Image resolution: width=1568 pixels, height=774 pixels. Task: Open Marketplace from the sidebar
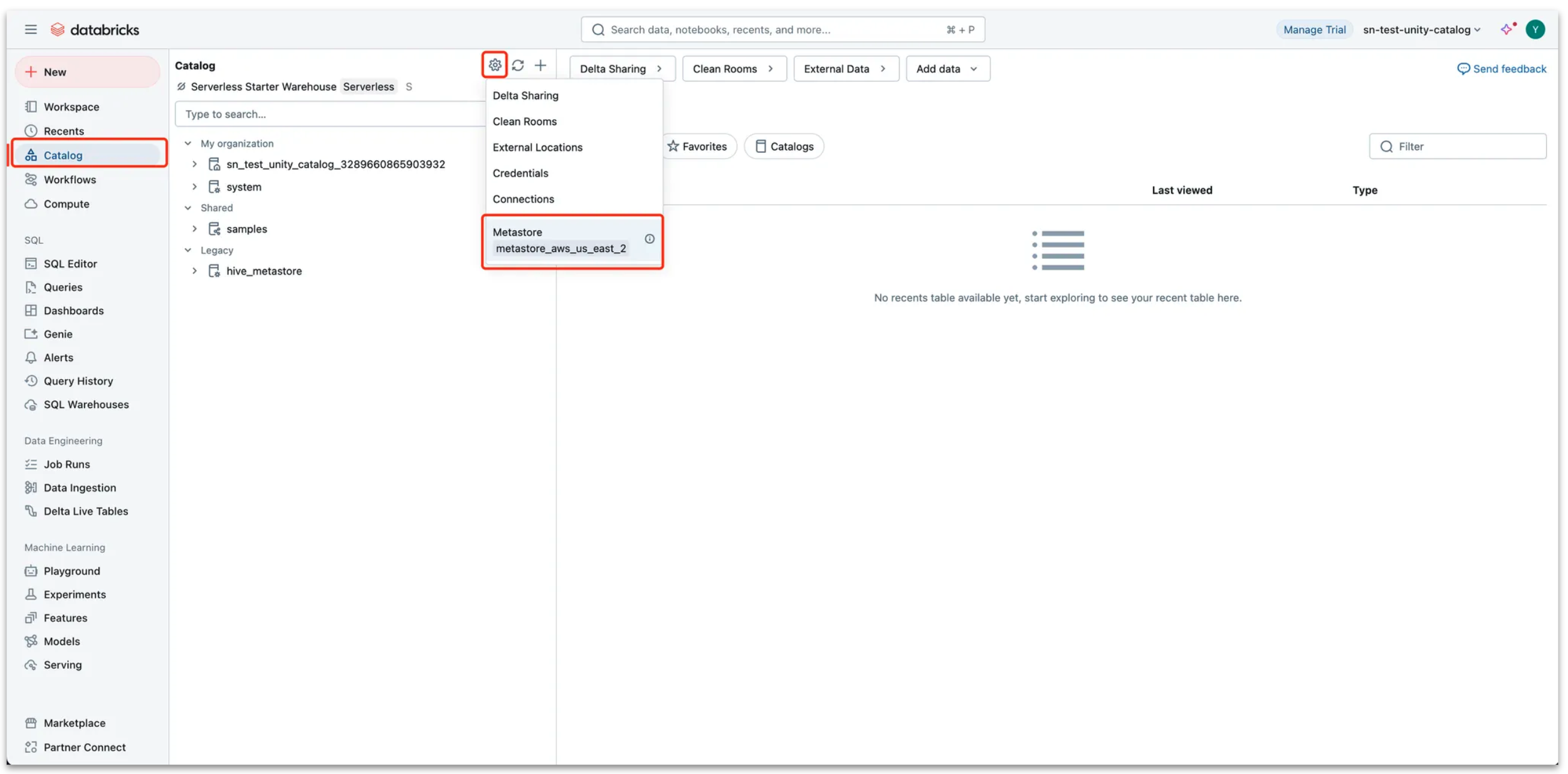coord(74,723)
